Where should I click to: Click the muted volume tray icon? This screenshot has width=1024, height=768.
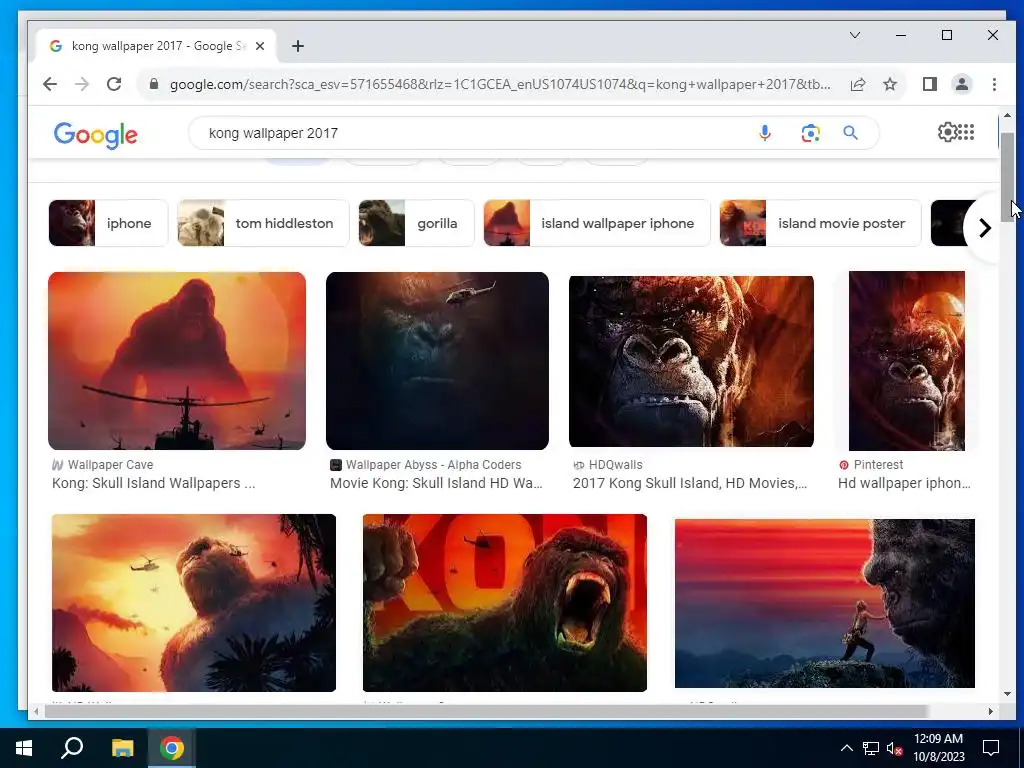[x=895, y=748]
